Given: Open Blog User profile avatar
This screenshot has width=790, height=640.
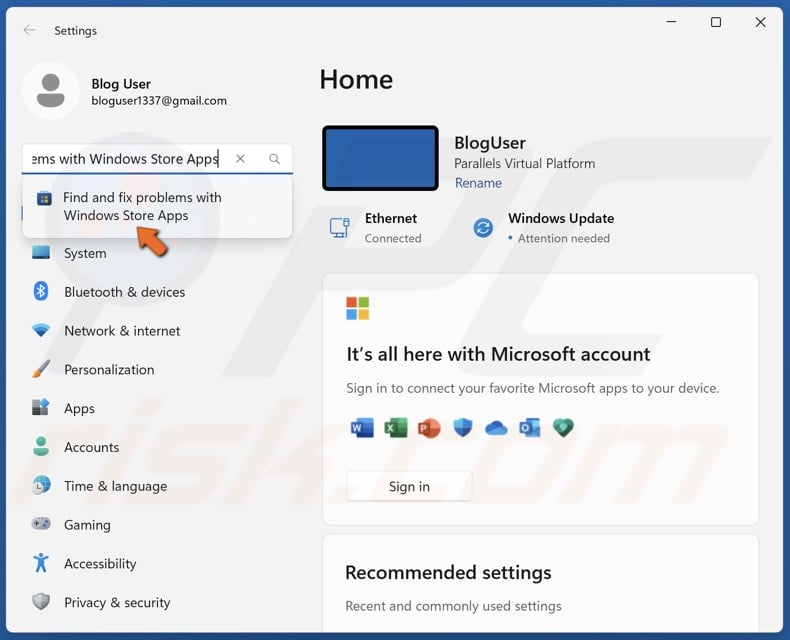Looking at the screenshot, I should point(50,91).
